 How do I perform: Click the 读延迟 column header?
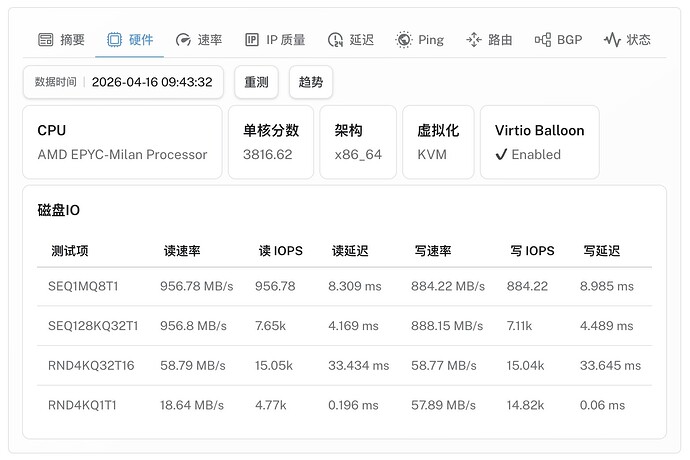pyautogui.click(x=350, y=251)
